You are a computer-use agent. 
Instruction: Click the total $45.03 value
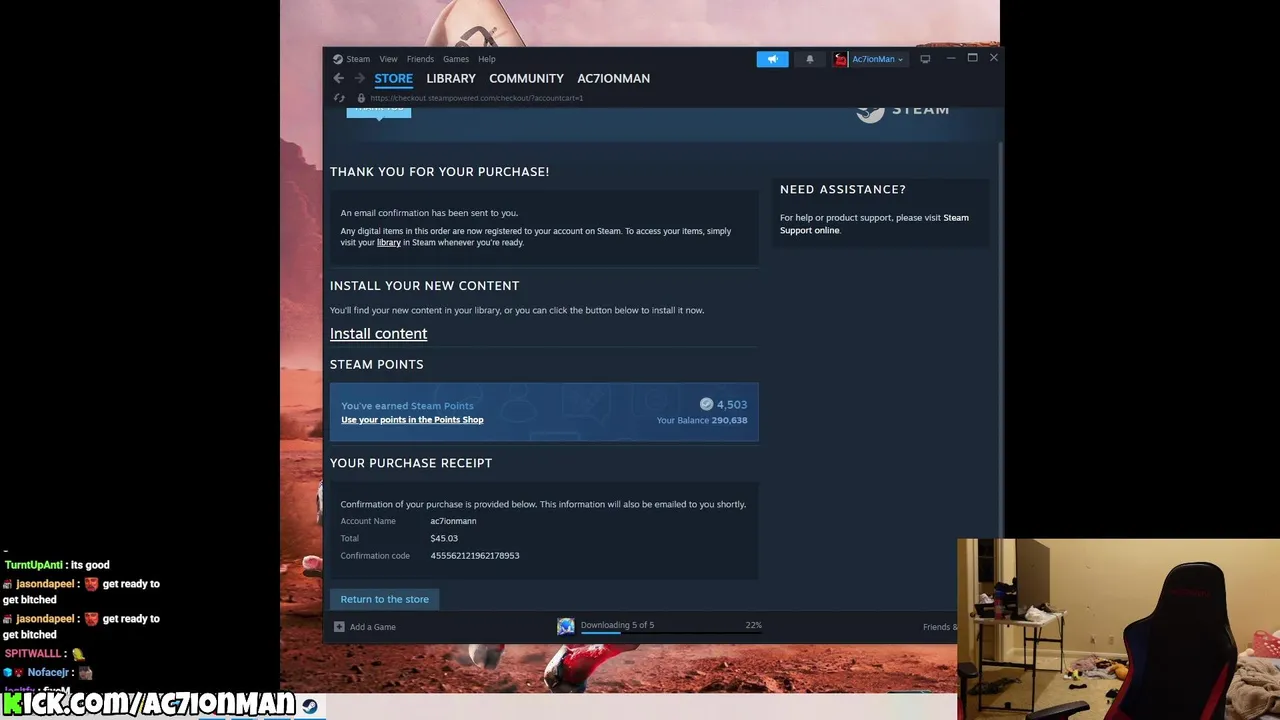444,538
